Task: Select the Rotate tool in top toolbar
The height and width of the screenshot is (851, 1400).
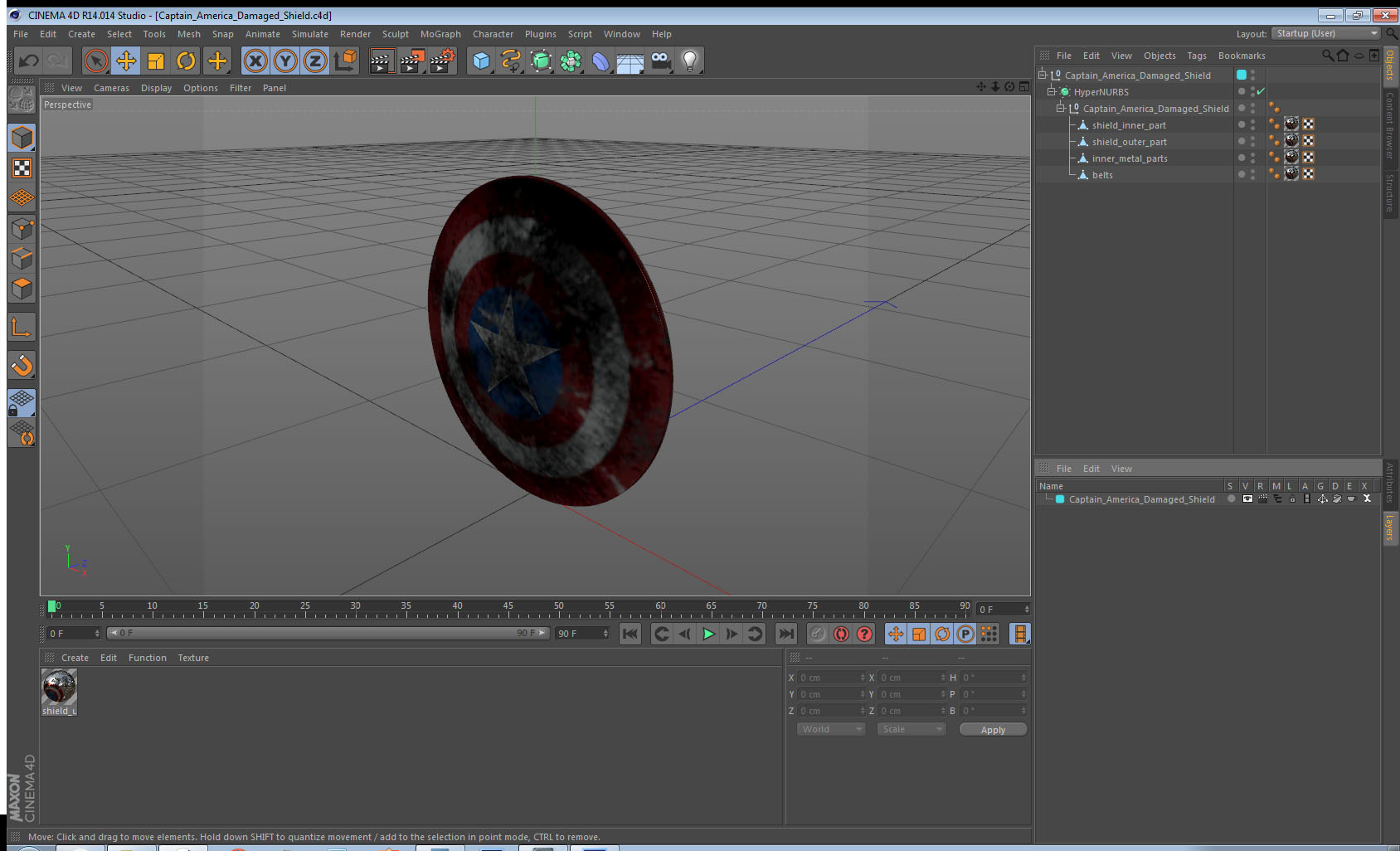Action: (186, 61)
